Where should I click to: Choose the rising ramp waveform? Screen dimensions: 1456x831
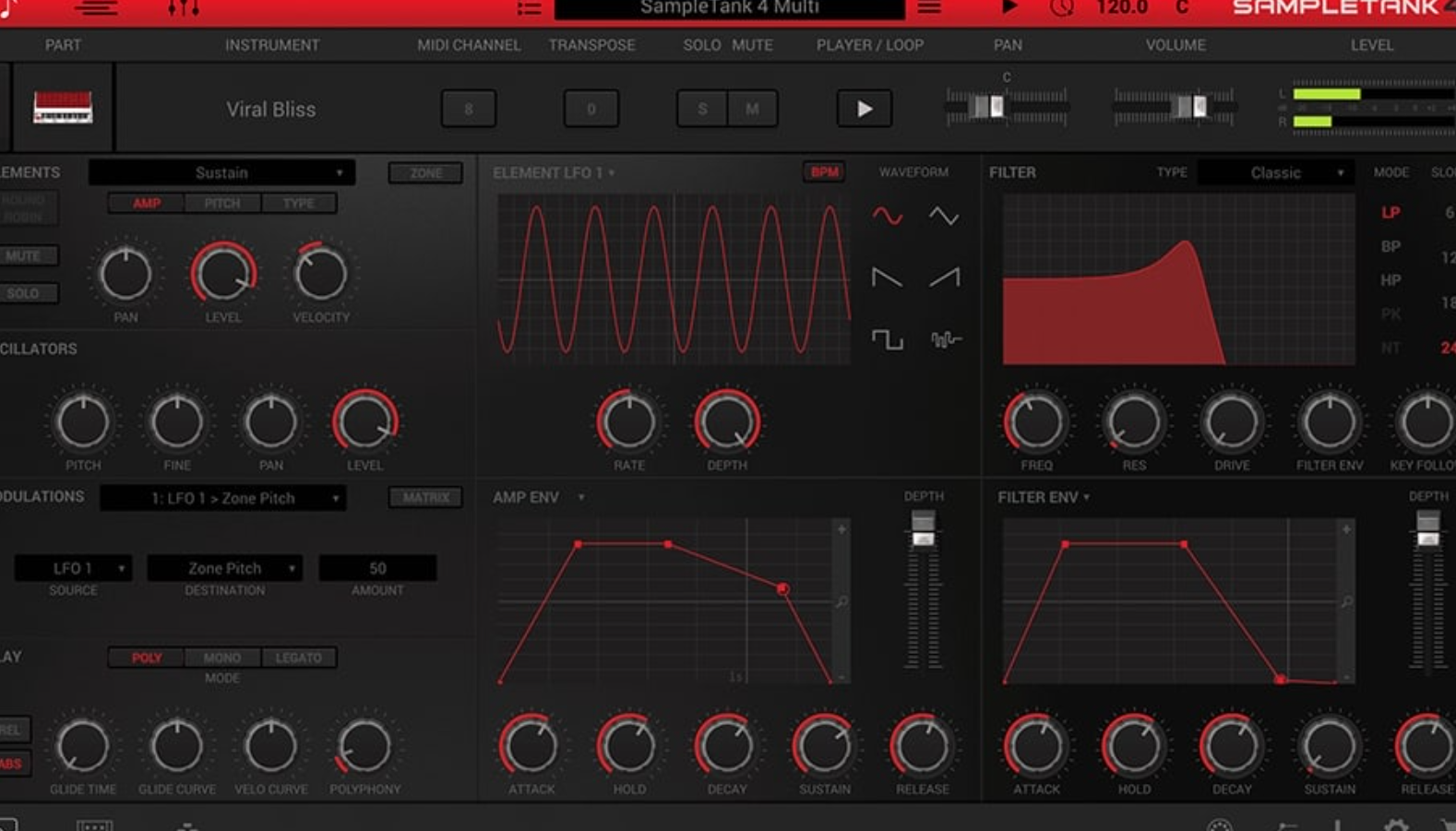point(943,278)
